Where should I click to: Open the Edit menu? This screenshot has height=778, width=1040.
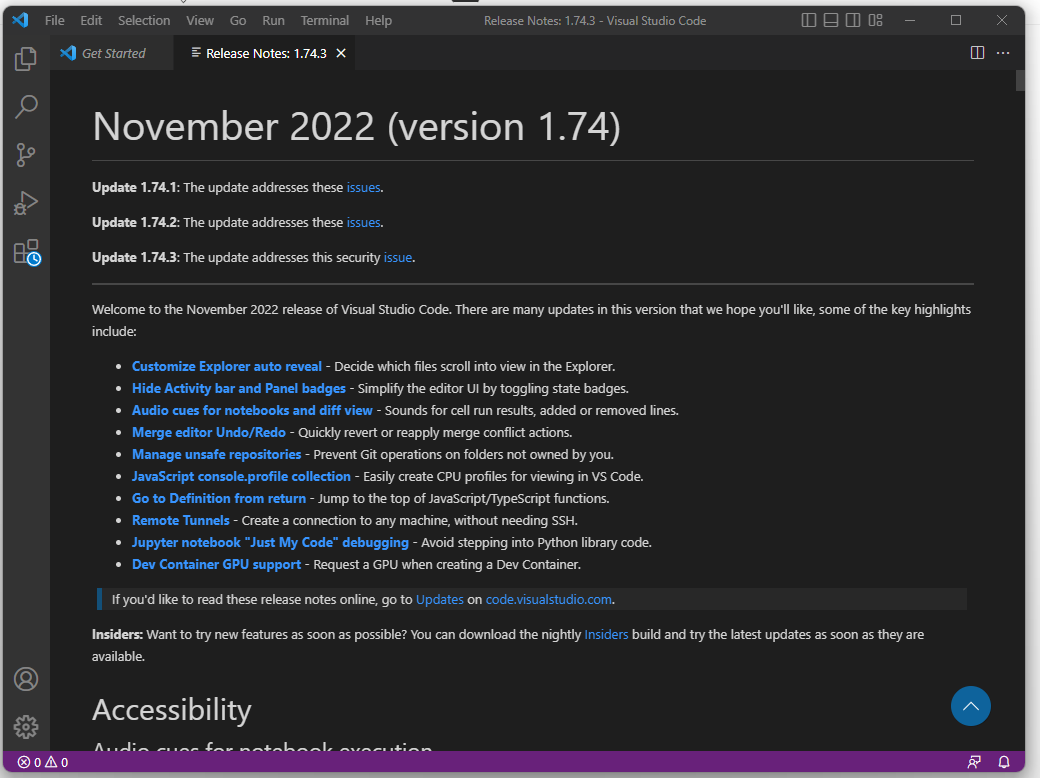(91, 21)
